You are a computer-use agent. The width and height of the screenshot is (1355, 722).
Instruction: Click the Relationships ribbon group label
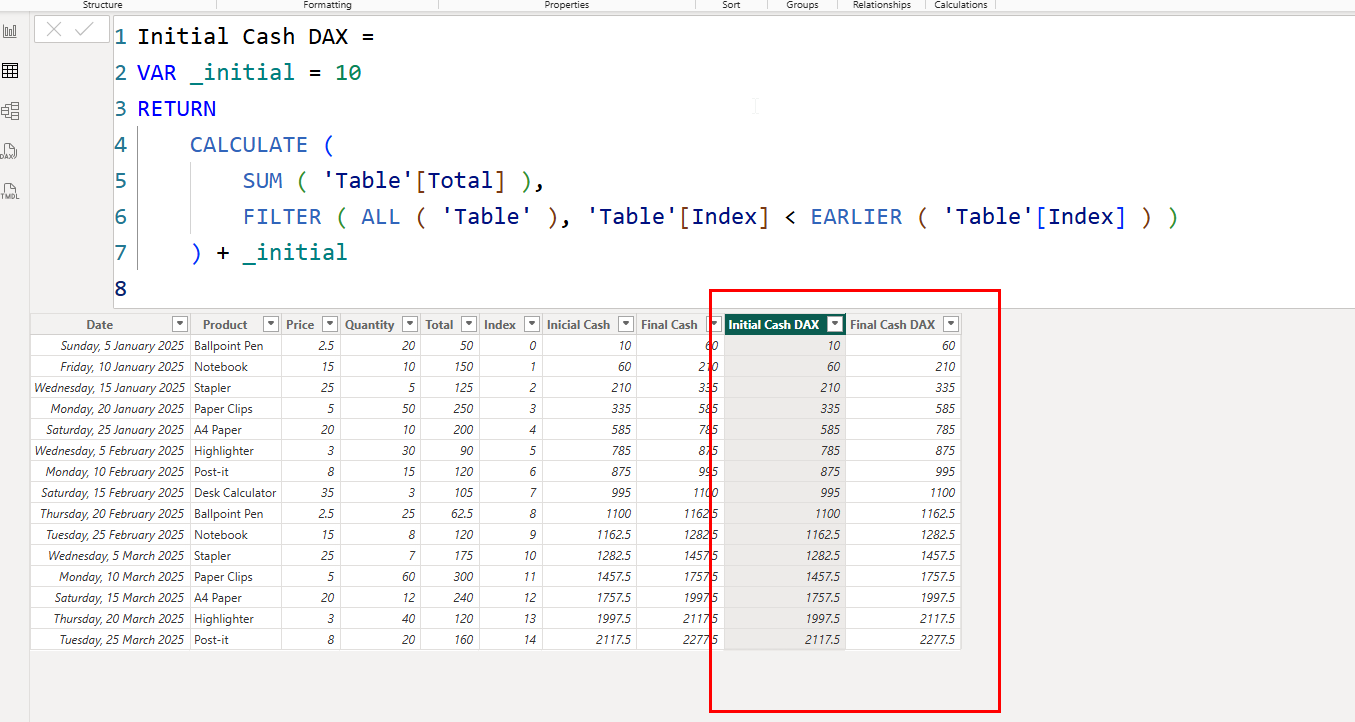tap(882, 5)
